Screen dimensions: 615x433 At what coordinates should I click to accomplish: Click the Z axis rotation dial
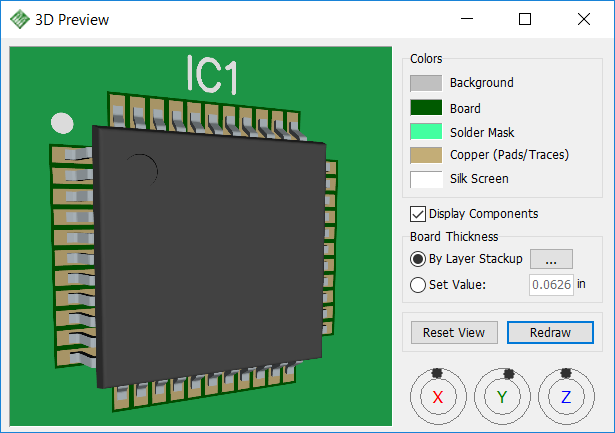coord(566,397)
